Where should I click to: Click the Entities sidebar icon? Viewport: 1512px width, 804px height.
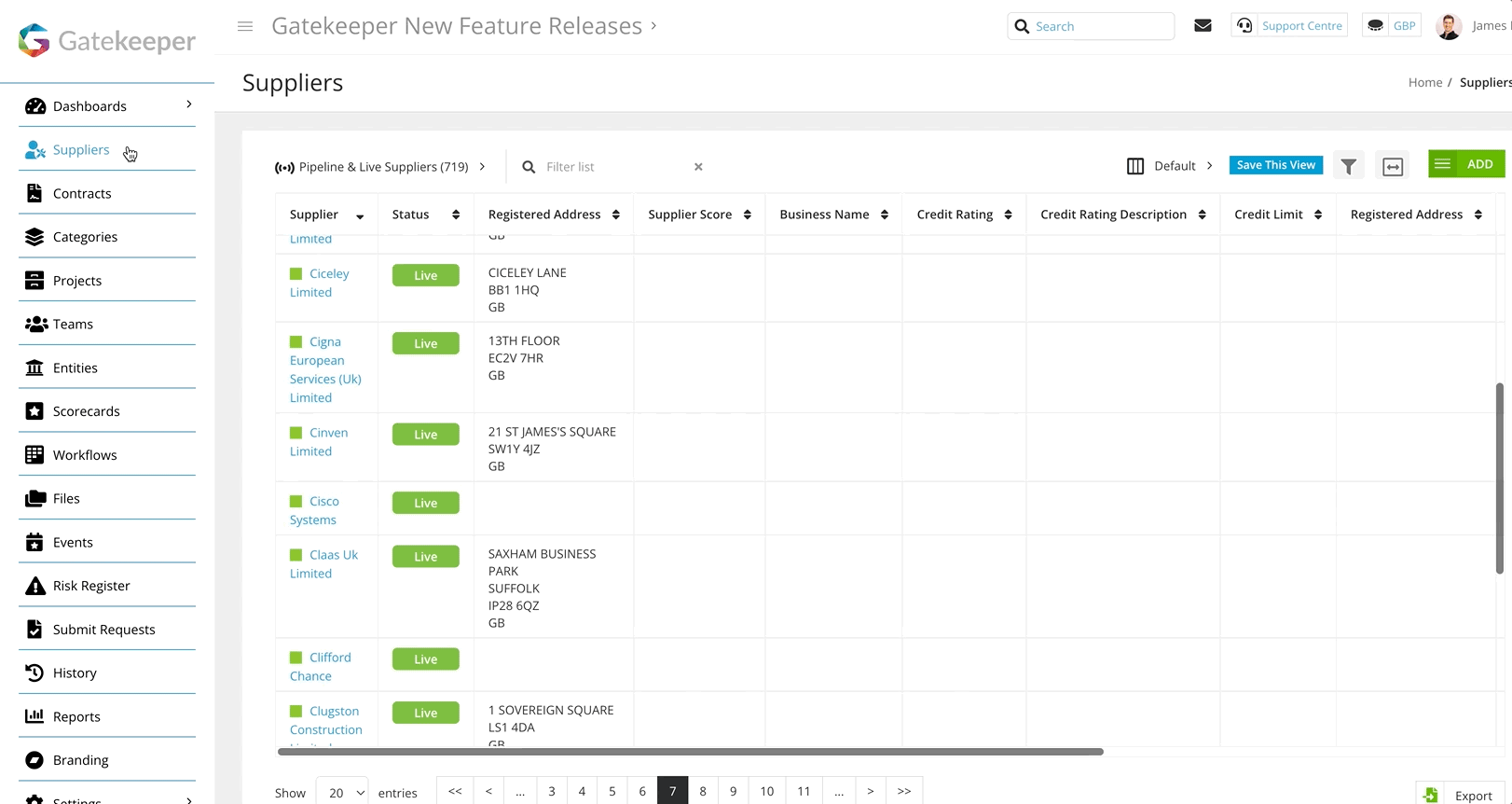pyautogui.click(x=34, y=367)
